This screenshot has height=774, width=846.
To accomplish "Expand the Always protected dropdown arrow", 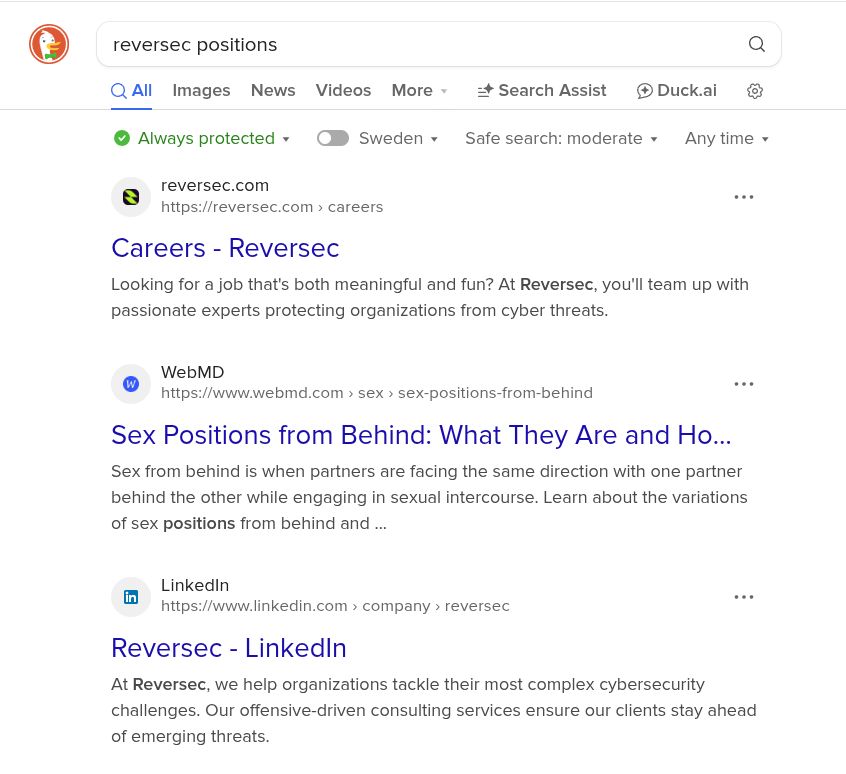I will (x=286, y=139).
